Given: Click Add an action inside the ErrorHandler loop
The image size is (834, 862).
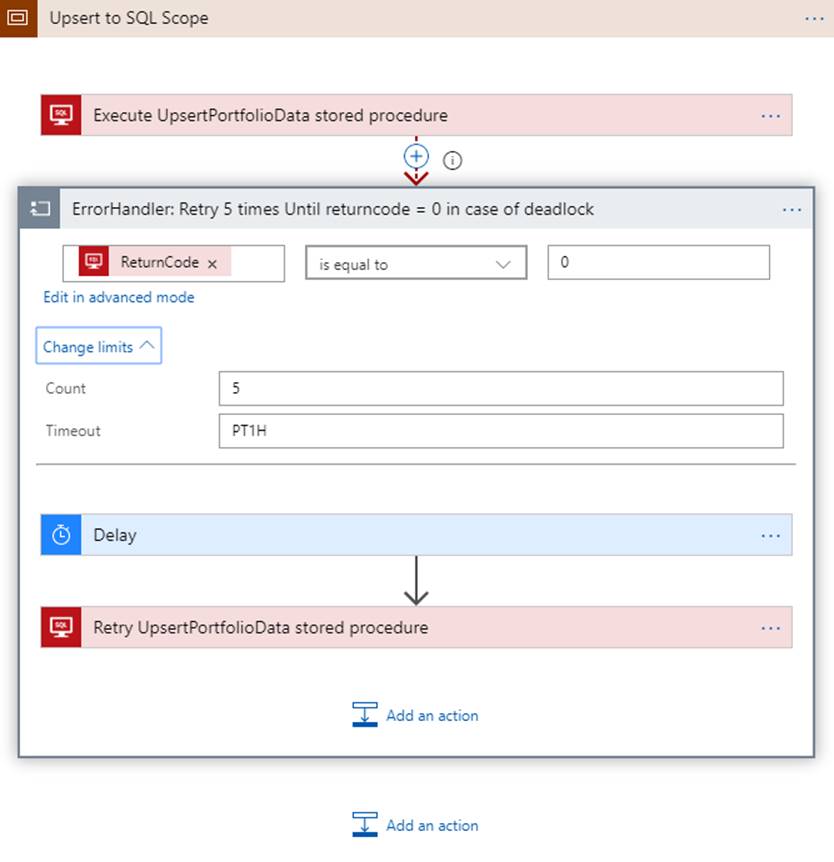Looking at the screenshot, I should [x=416, y=715].
